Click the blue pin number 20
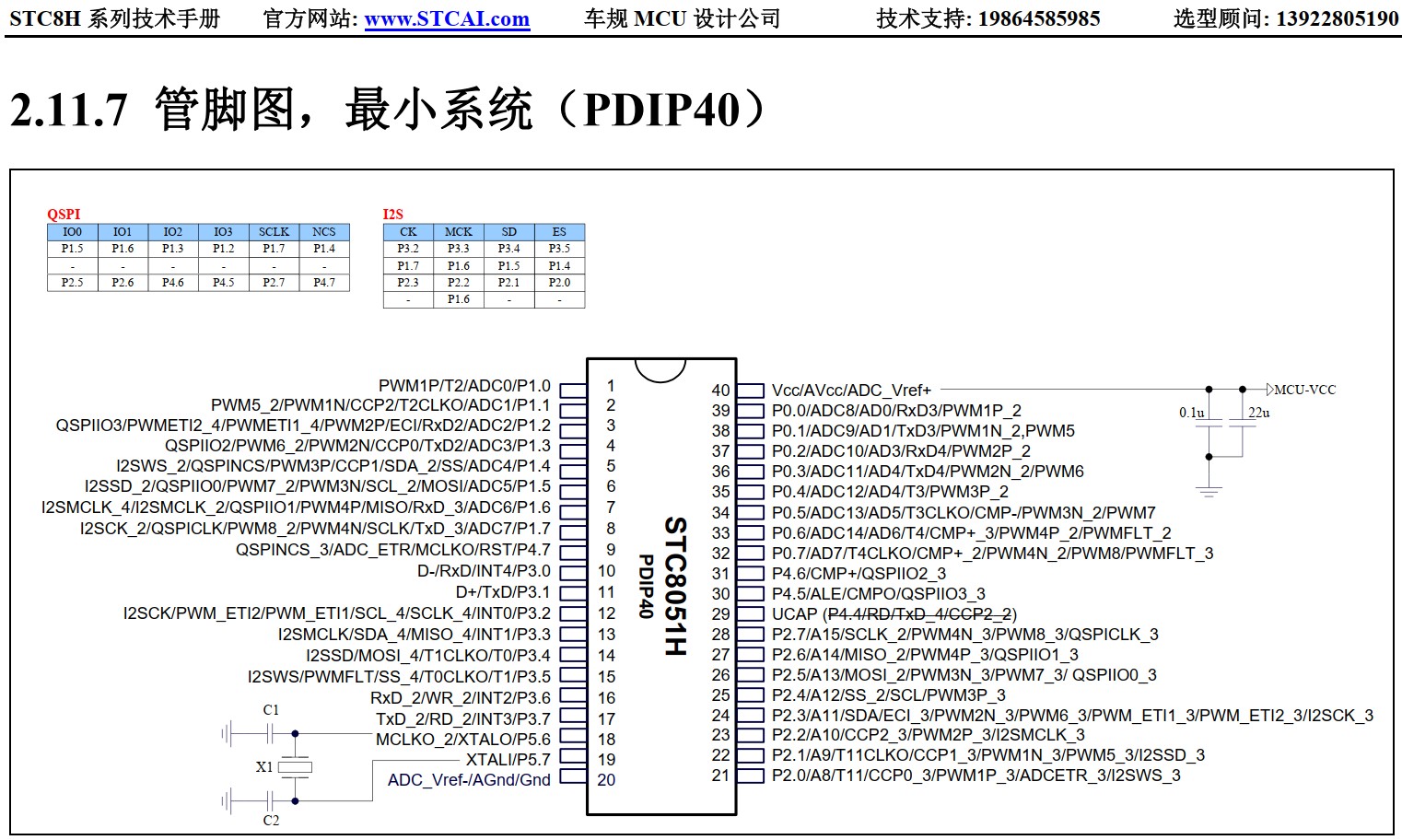This screenshot has width=1402, height=840. click(606, 780)
